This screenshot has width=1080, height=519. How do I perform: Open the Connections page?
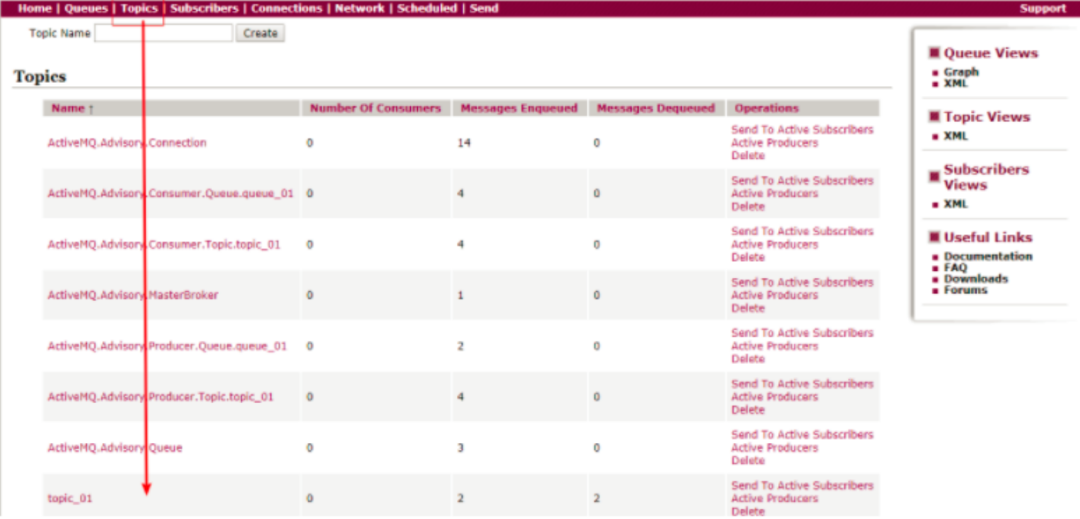point(287,8)
